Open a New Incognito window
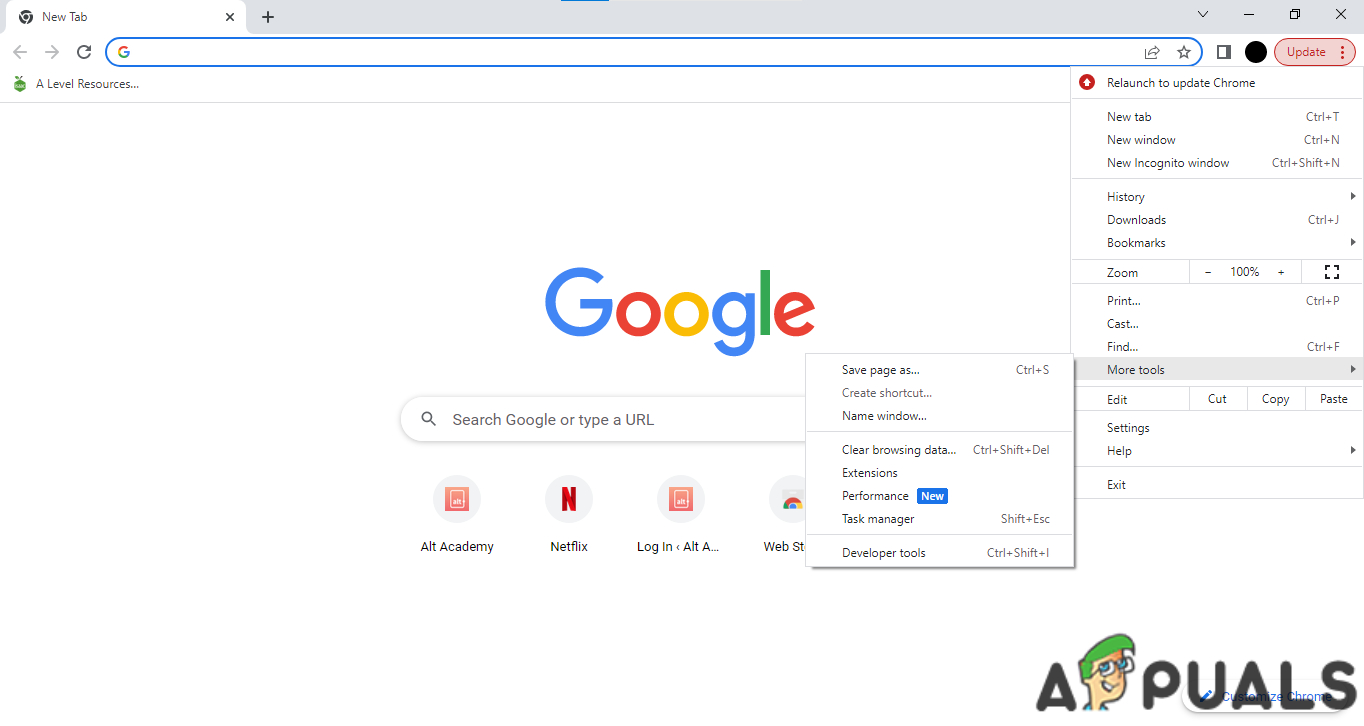The image size is (1364, 726). [1217, 163]
